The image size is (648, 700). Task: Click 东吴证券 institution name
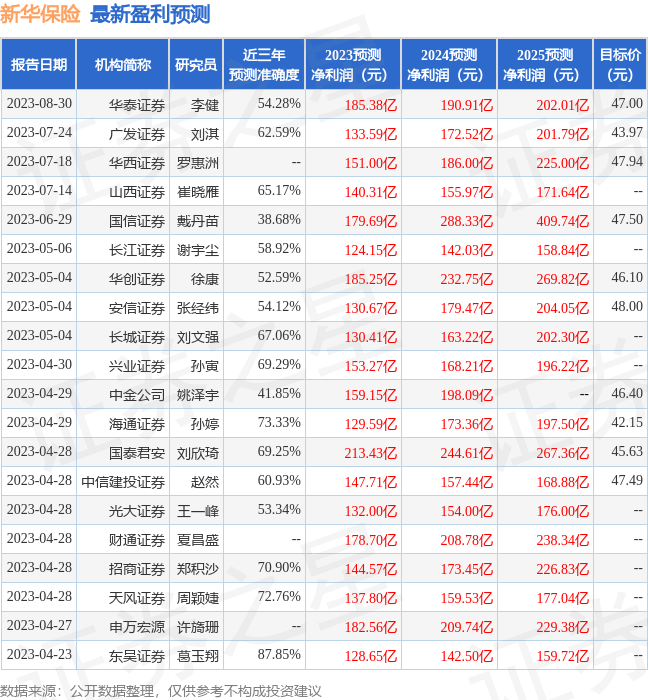(x=137, y=657)
